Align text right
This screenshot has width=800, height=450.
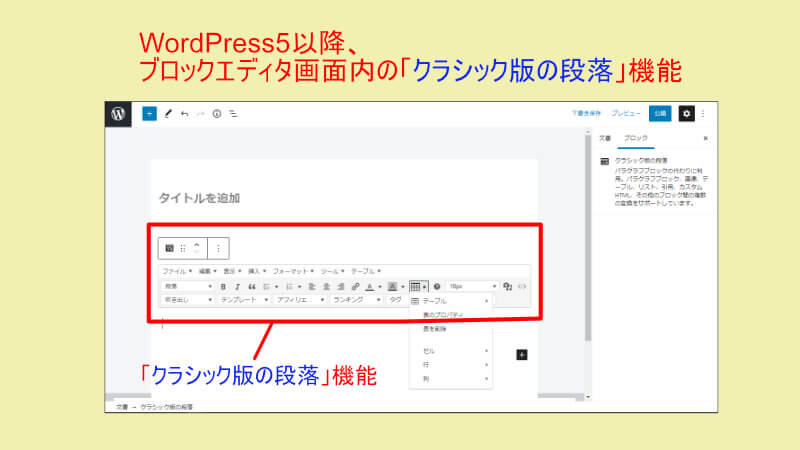tap(341, 287)
